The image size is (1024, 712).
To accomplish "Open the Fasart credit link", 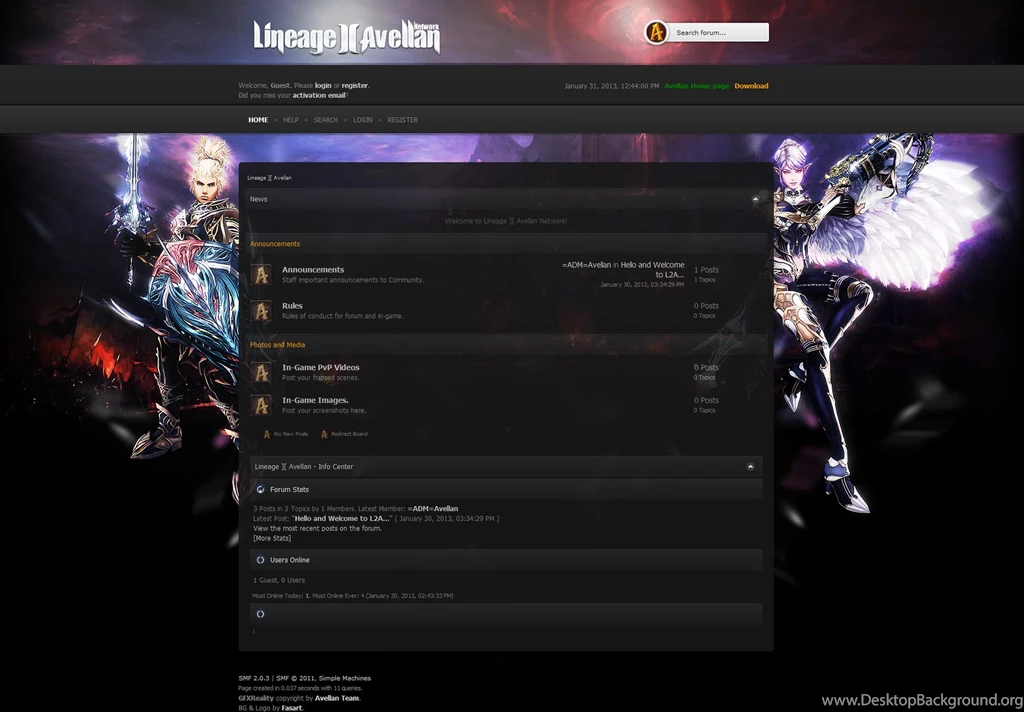I will coord(291,708).
